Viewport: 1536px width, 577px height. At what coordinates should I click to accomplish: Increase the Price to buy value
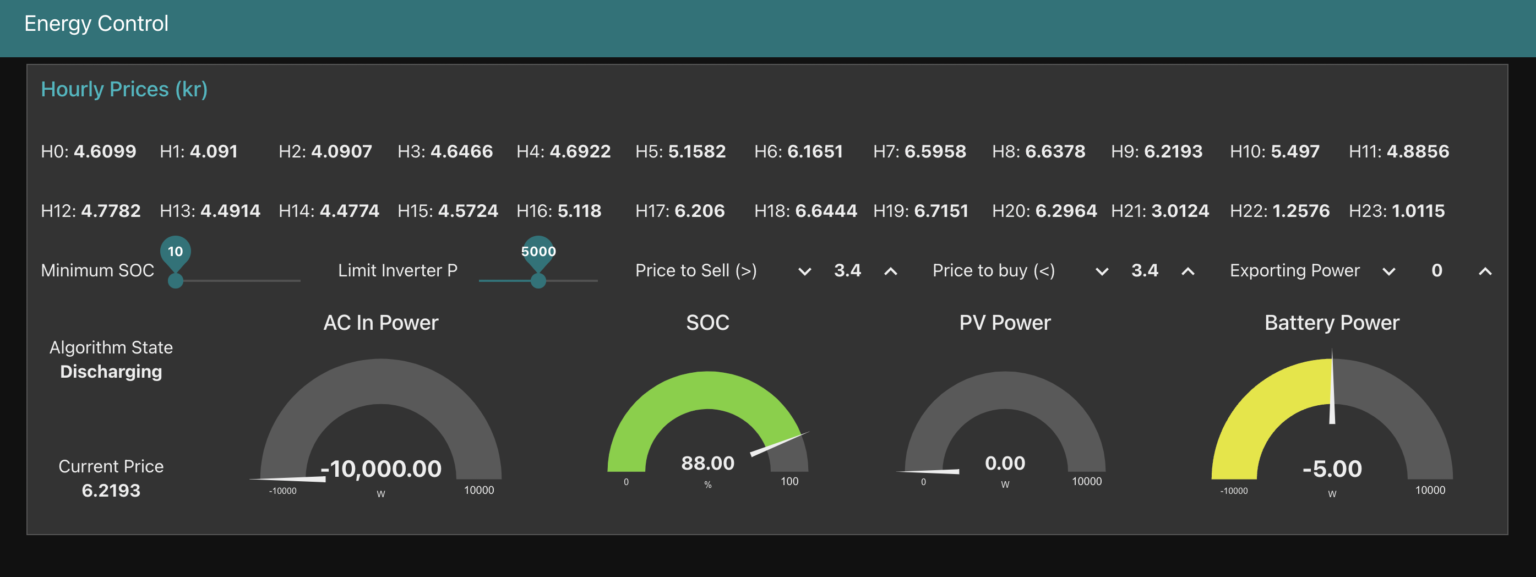1188,270
